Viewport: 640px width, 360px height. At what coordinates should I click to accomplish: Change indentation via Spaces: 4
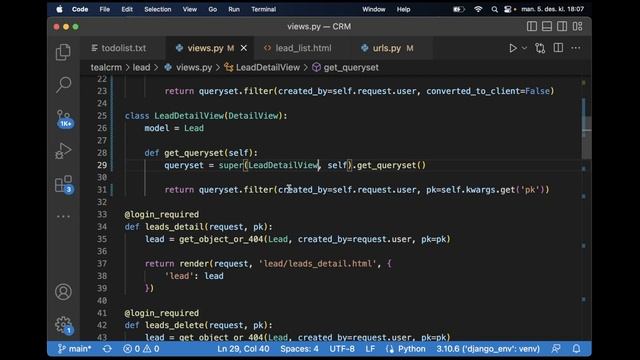(299, 349)
